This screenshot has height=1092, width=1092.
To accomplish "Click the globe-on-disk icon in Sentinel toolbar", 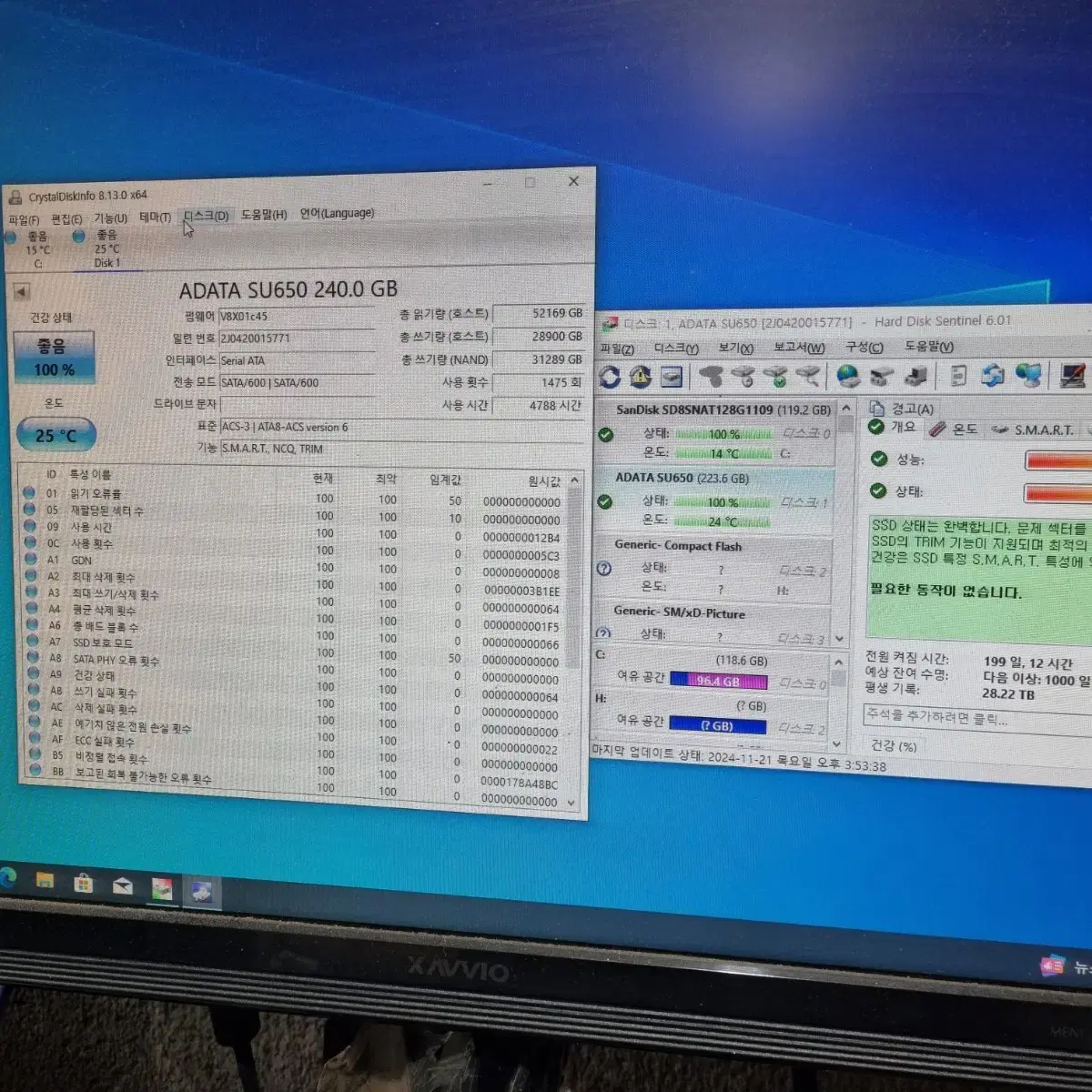I will click(x=848, y=375).
